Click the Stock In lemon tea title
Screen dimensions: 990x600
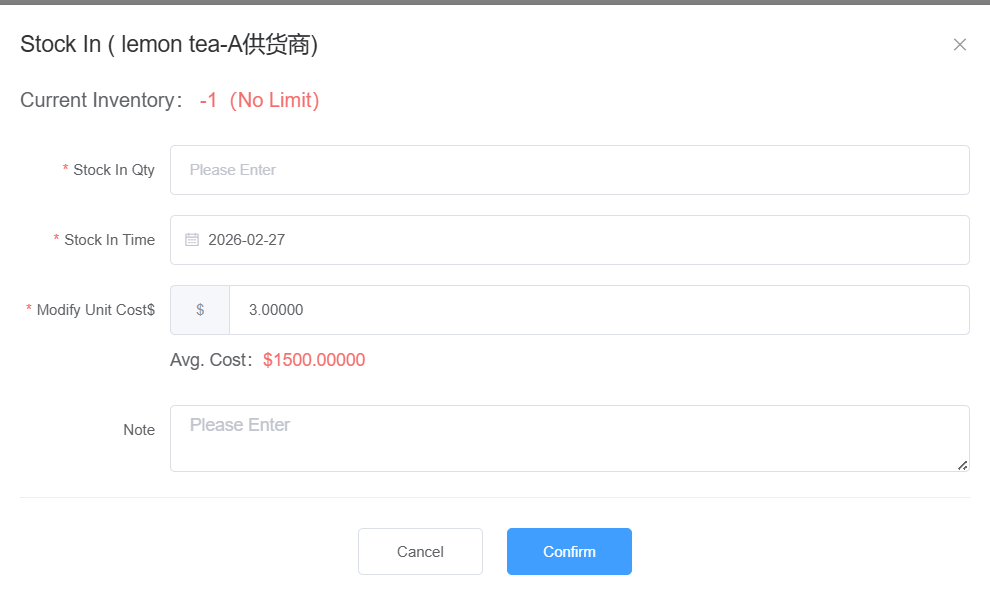point(169,45)
